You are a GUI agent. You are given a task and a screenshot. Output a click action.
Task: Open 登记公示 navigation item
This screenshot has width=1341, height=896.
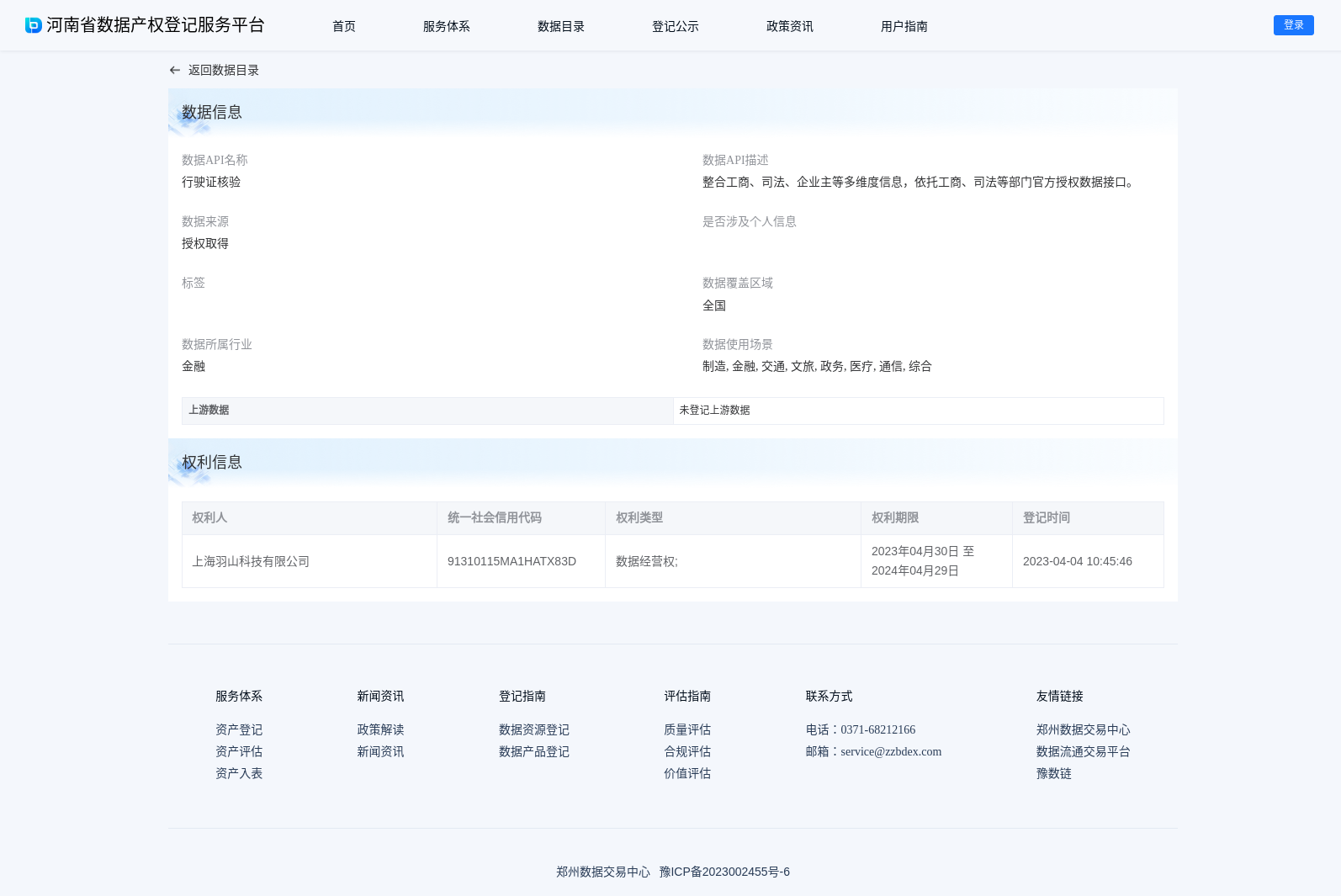coord(676,26)
